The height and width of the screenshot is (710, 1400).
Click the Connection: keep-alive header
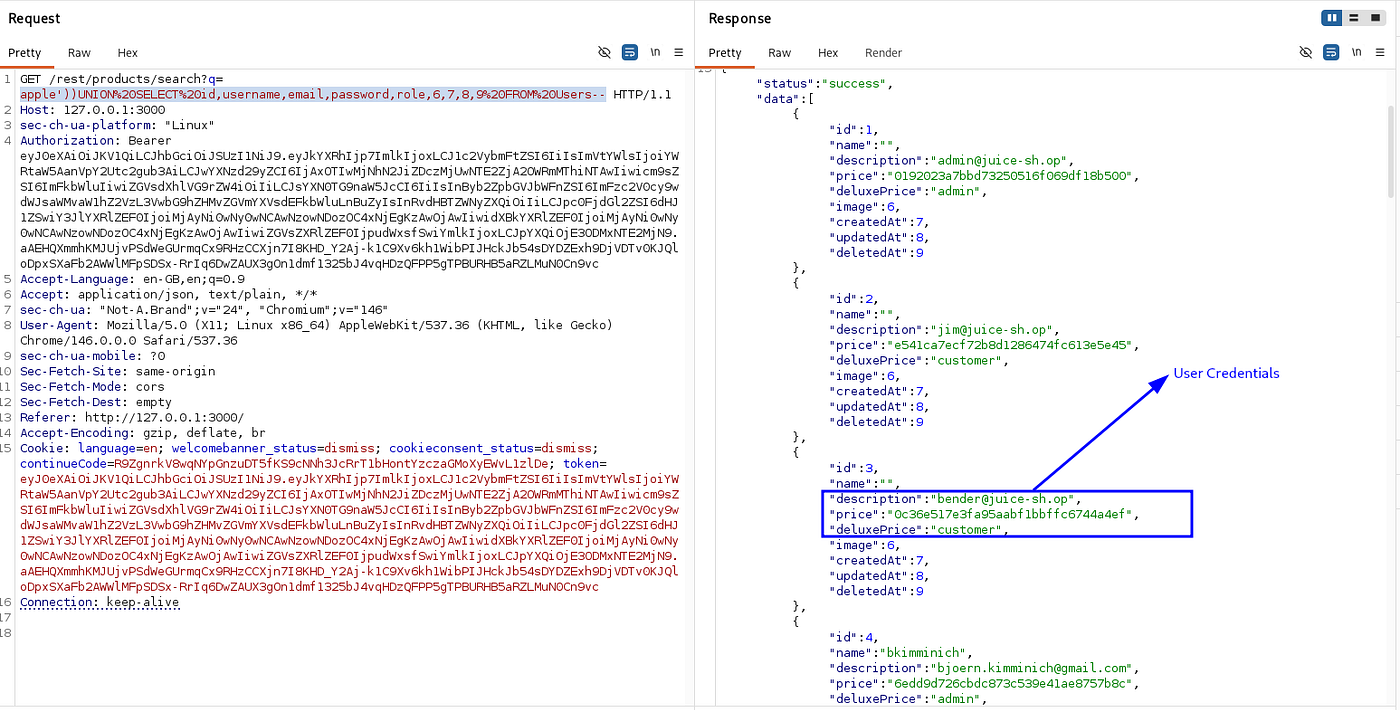[100, 602]
